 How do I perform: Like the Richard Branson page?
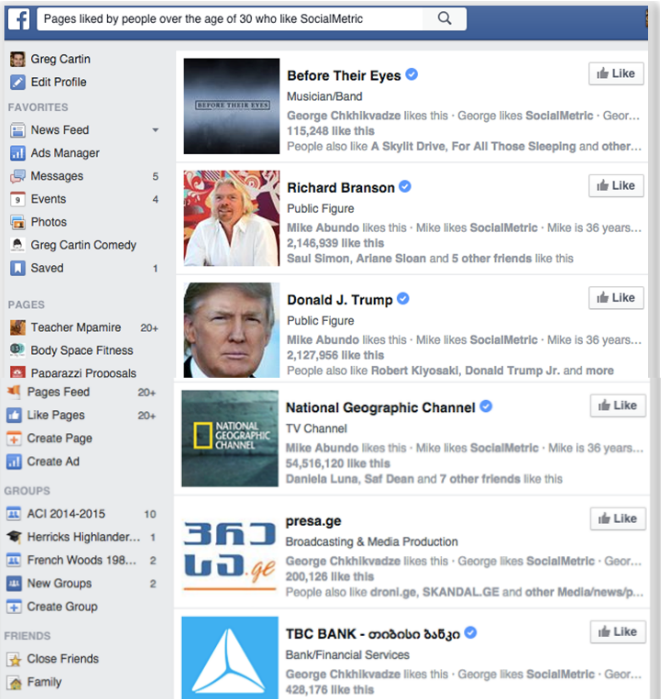click(x=616, y=186)
